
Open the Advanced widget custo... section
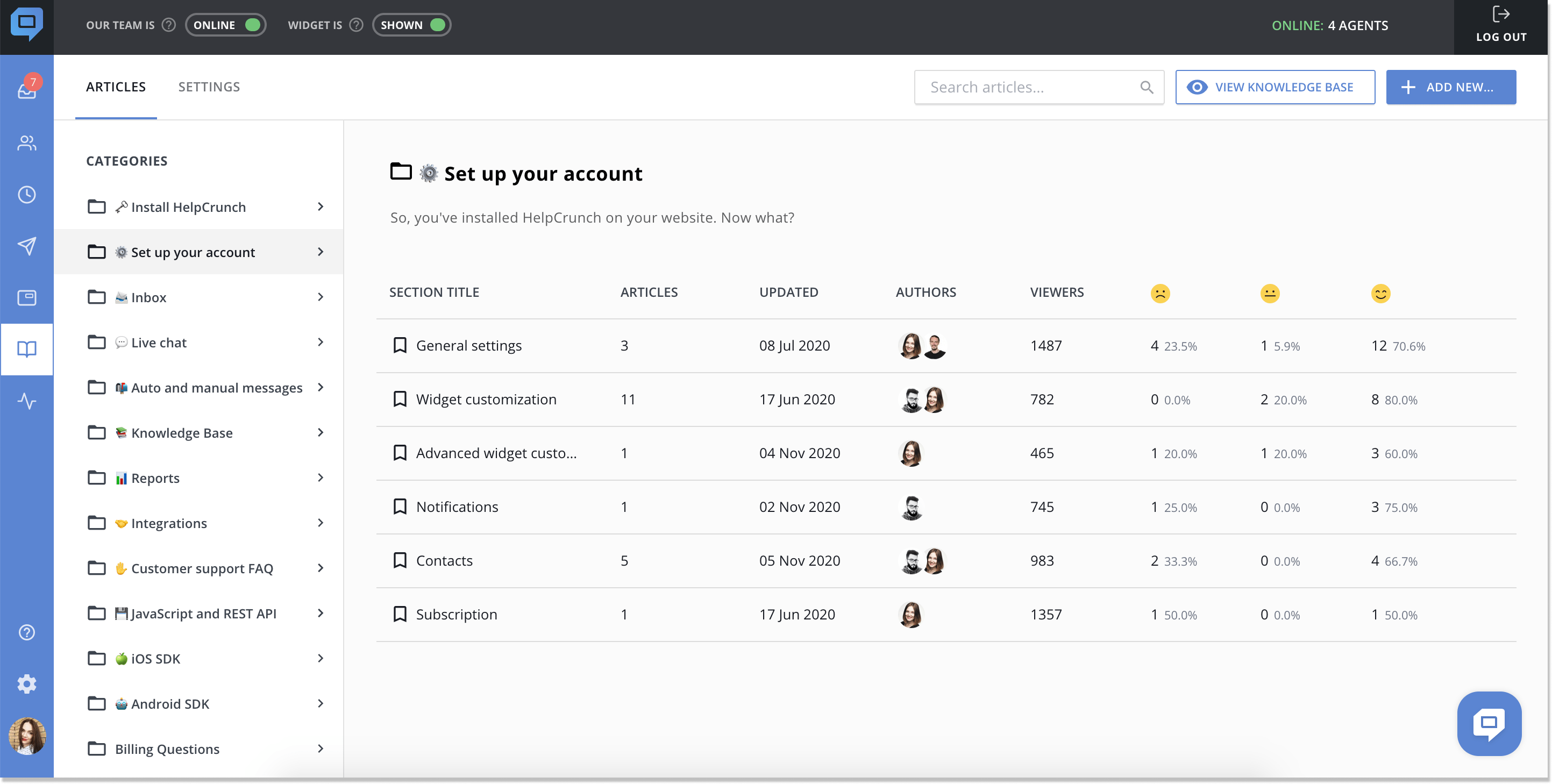496,453
